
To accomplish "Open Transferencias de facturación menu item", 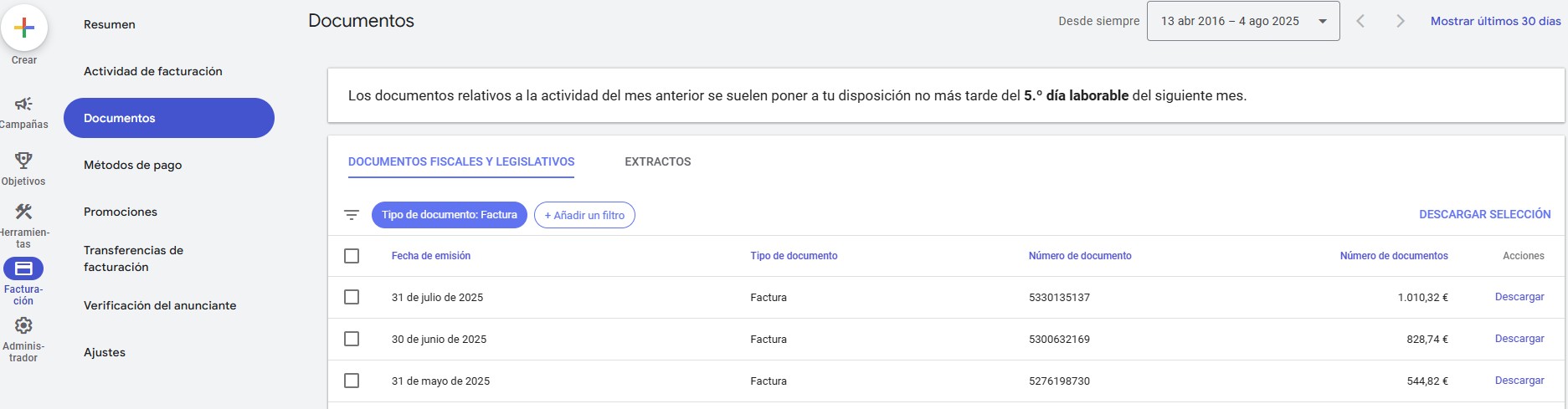I will [x=134, y=258].
